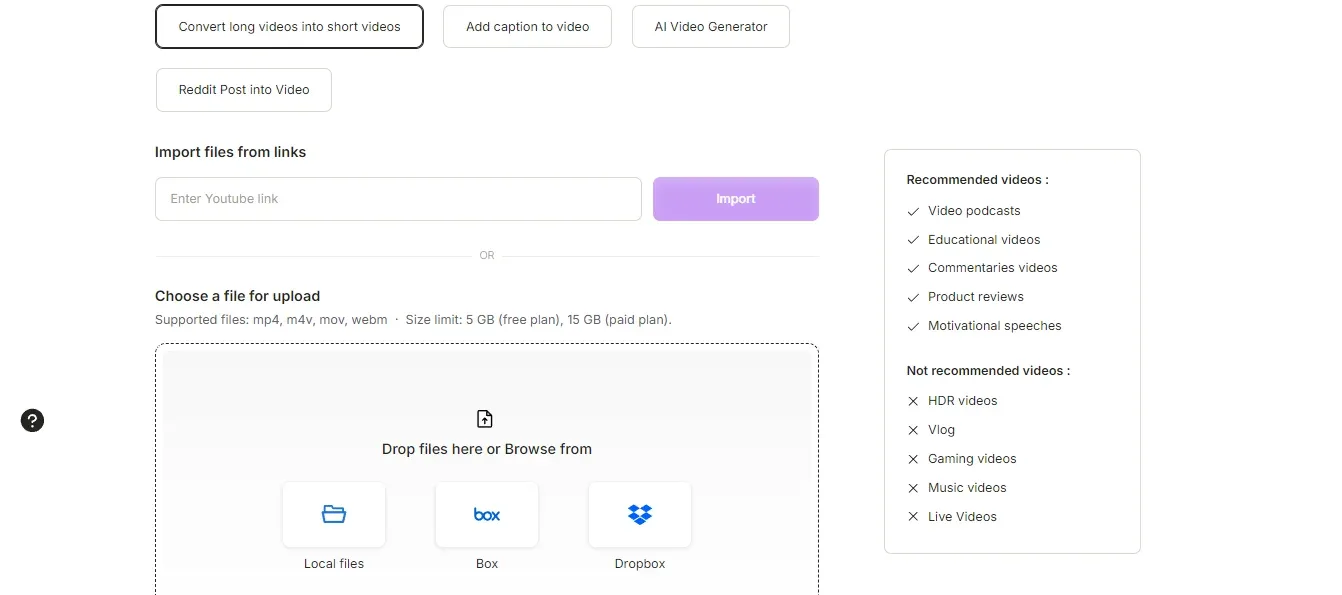
Task: Click the Not recommended videos heading
Action: pyautogui.click(x=988, y=371)
